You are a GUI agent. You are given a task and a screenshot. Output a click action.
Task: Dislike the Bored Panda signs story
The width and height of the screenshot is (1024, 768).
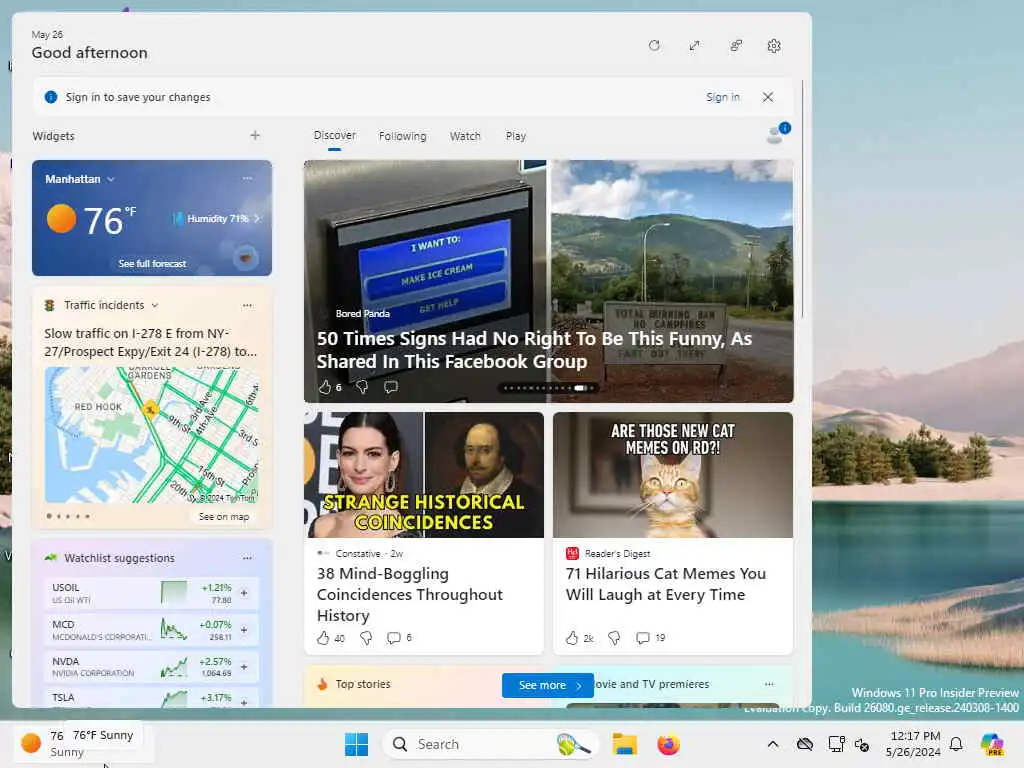point(362,387)
